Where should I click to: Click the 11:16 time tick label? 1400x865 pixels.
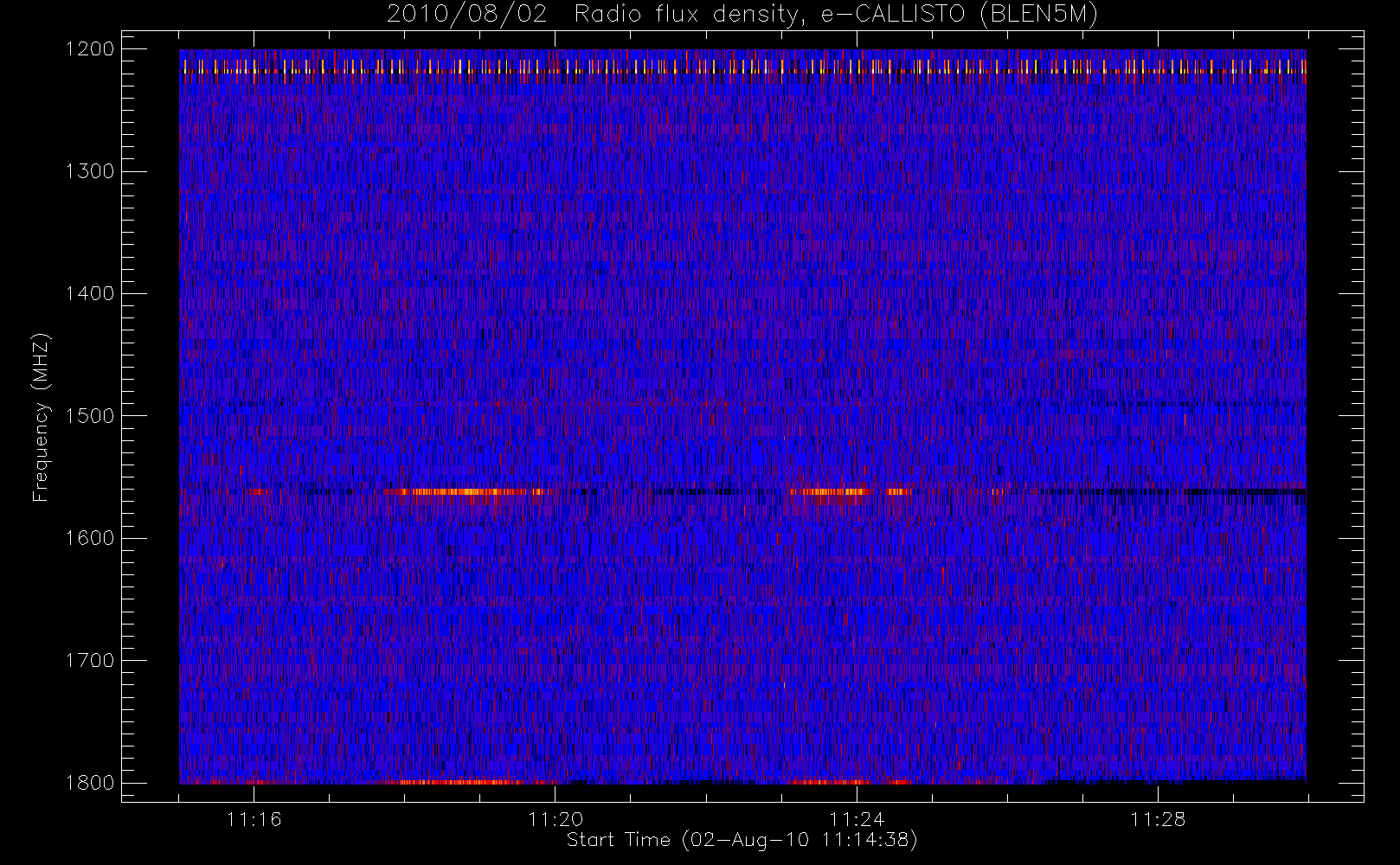click(x=254, y=818)
